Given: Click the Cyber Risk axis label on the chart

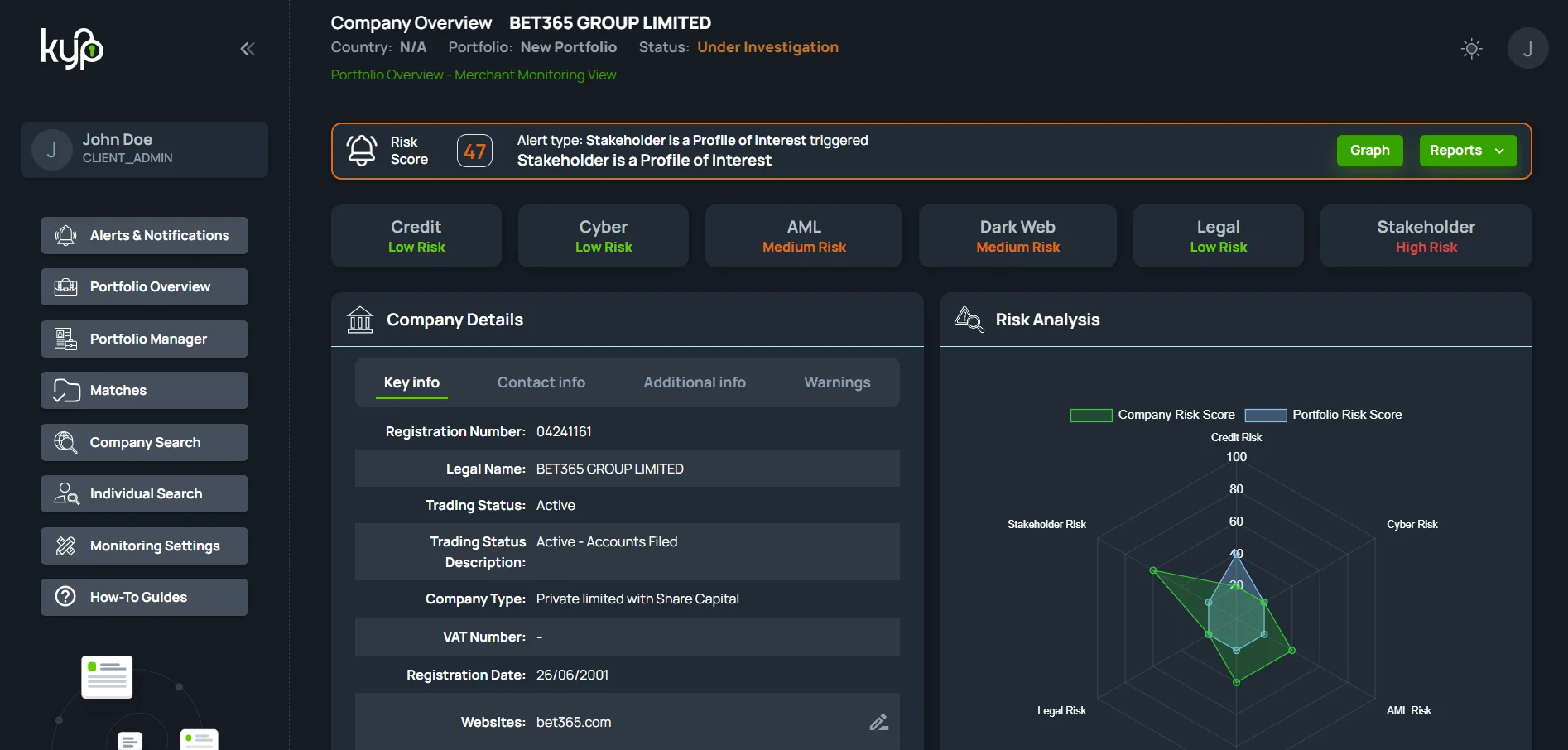Looking at the screenshot, I should point(1412,525).
